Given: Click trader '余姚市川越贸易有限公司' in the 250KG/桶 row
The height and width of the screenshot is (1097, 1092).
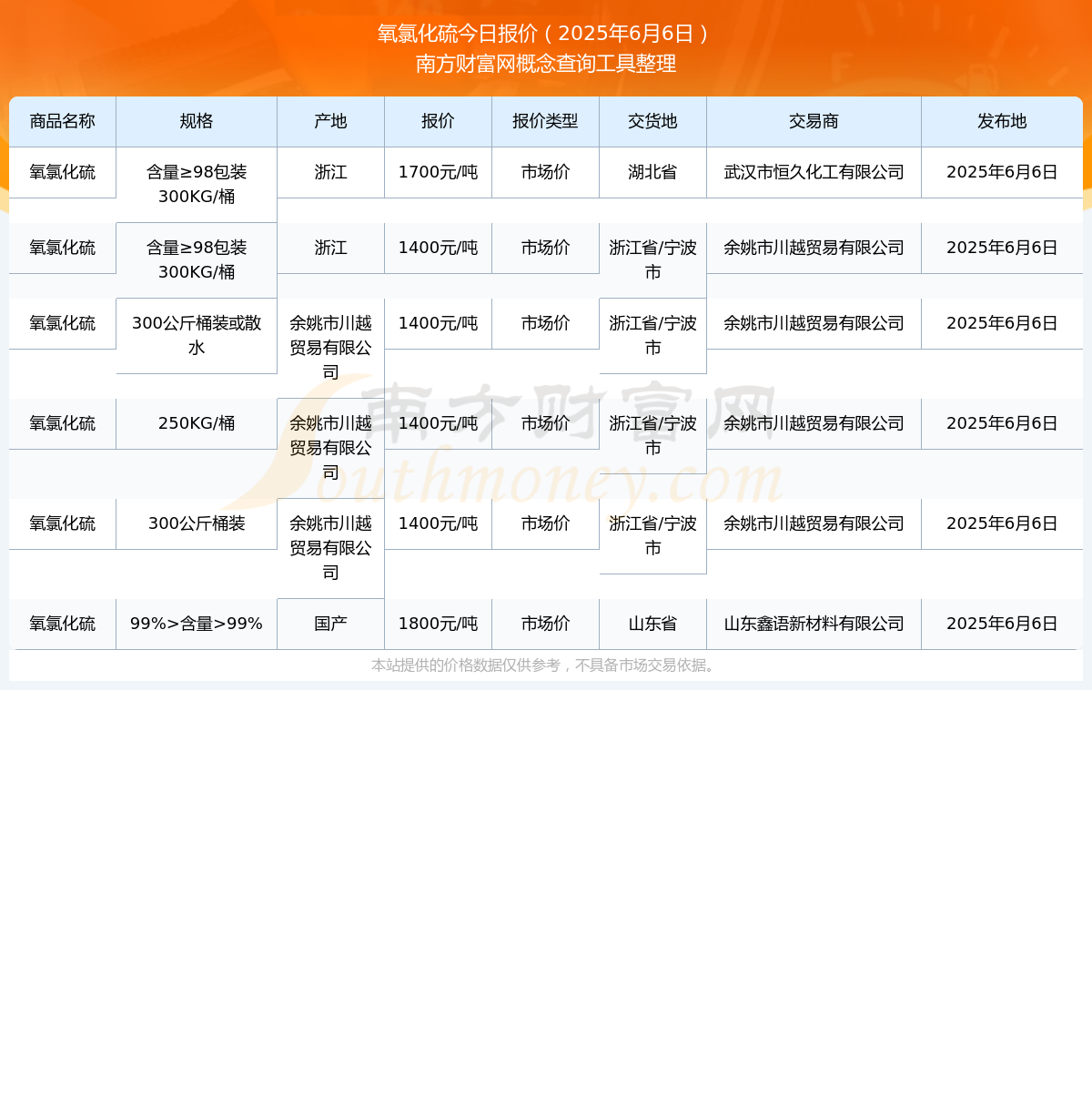Looking at the screenshot, I should [x=814, y=423].
